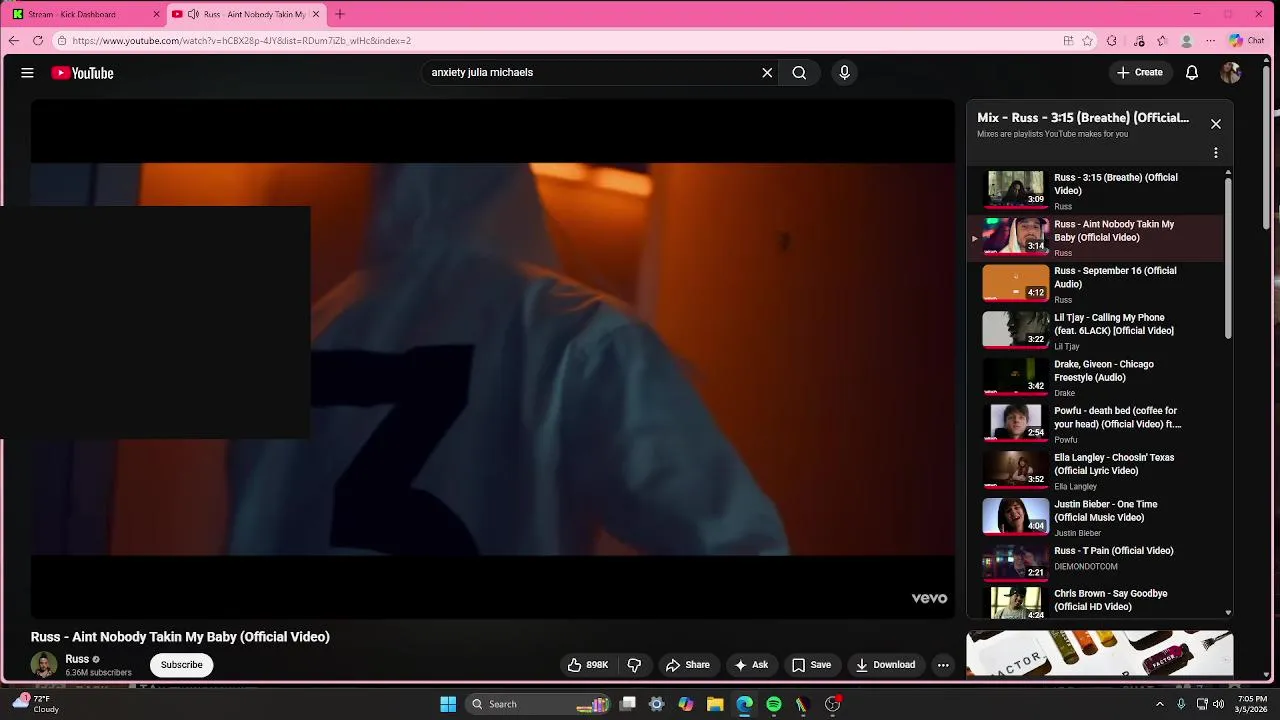Viewport: 1280px width, 720px height.
Task: Open the taskbar clock showing 7:05 PM
Action: click(1252, 704)
